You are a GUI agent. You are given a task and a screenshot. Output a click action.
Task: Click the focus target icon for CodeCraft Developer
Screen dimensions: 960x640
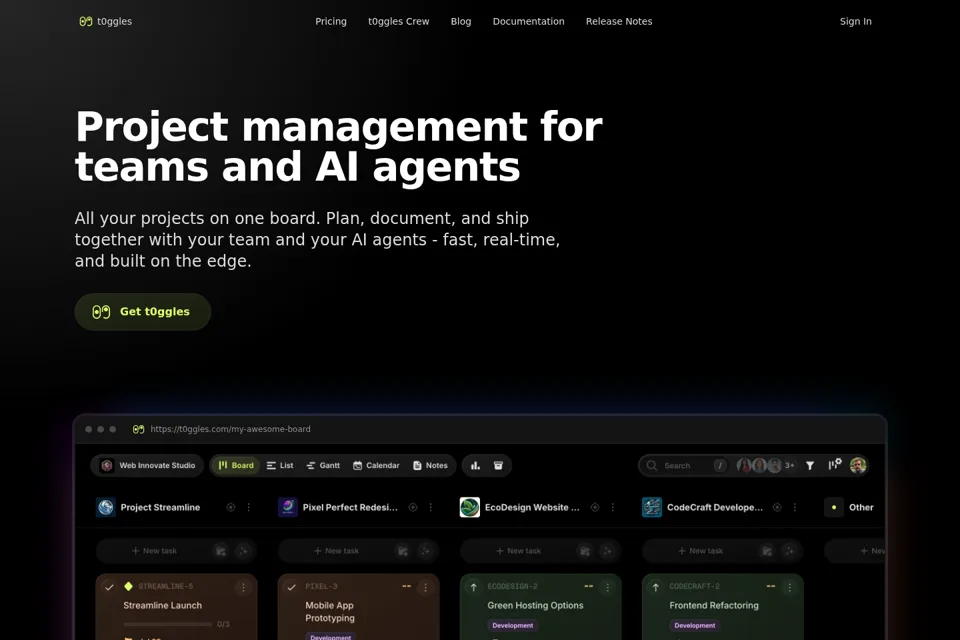pos(777,507)
